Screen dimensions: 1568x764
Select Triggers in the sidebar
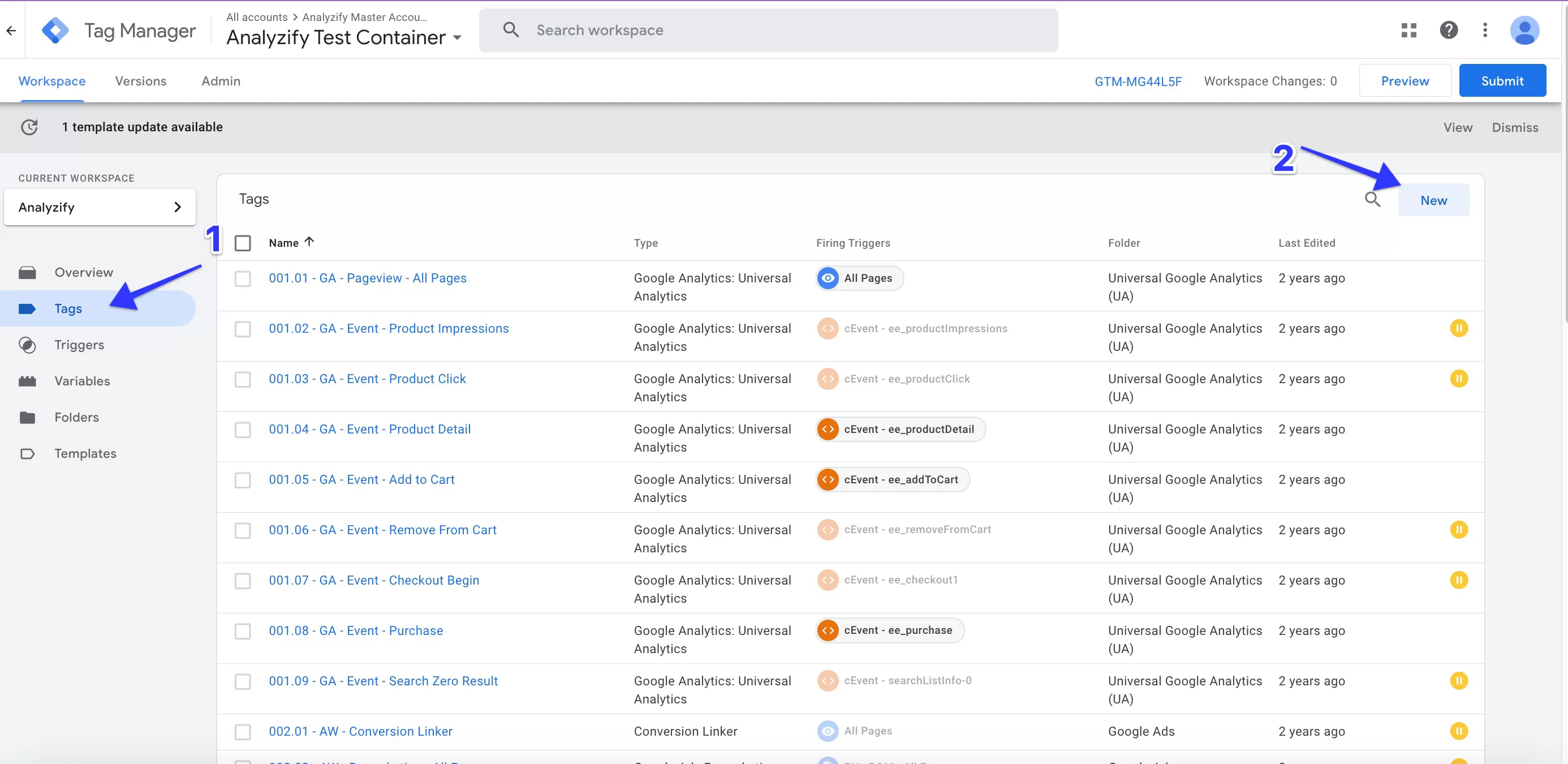[79, 345]
